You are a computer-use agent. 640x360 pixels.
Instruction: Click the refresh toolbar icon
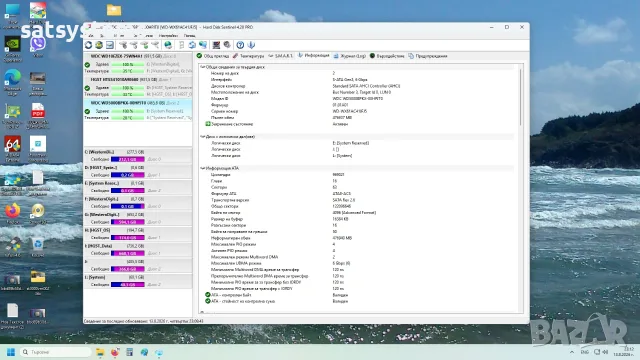click(88, 45)
